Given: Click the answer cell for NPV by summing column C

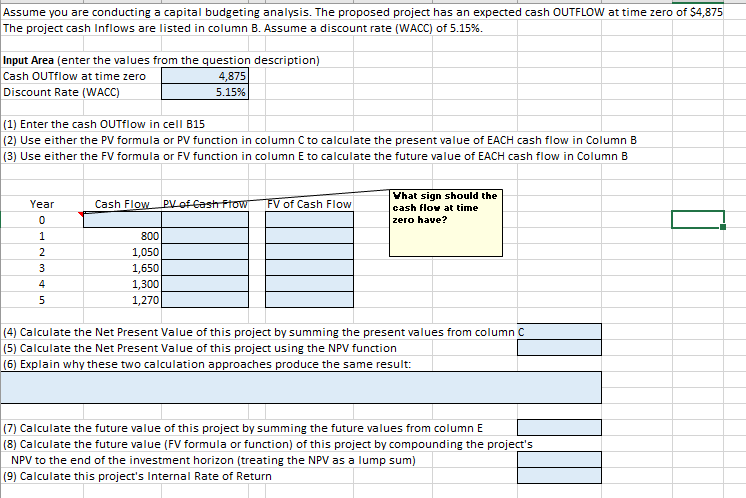Looking at the screenshot, I should (x=560, y=332).
